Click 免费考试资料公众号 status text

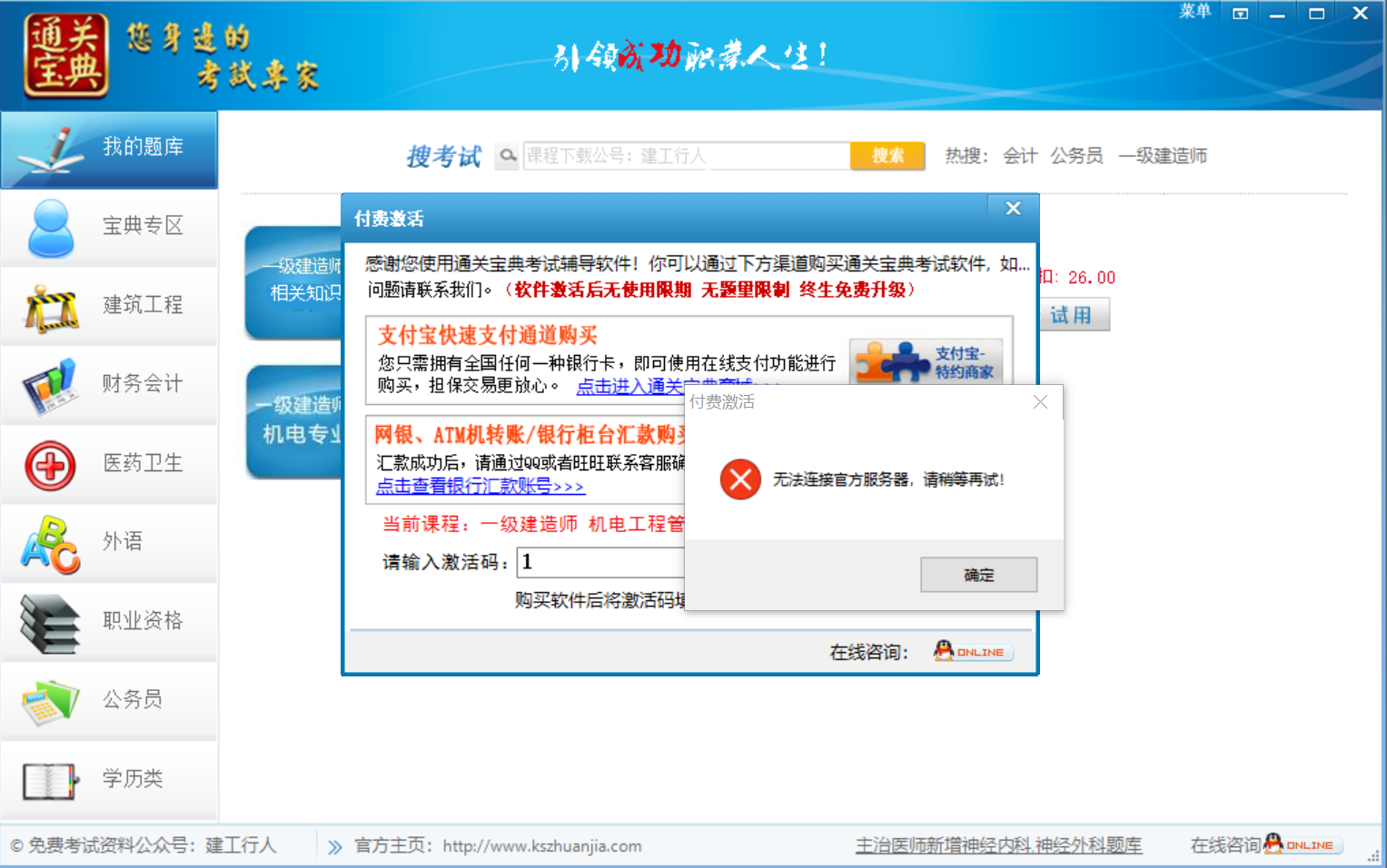coord(143,845)
